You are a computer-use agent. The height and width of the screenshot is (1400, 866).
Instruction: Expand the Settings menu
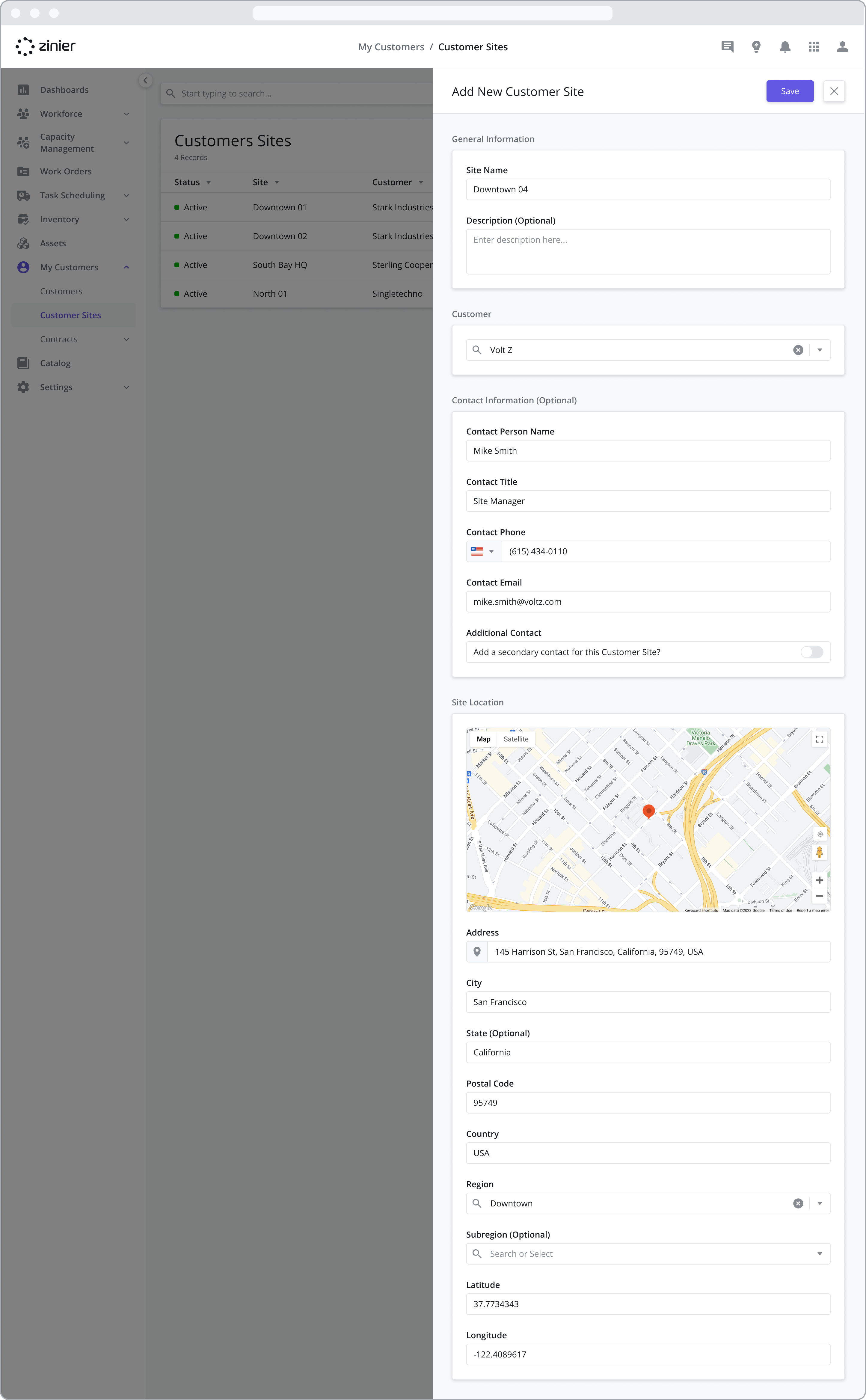pyautogui.click(x=126, y=387)
